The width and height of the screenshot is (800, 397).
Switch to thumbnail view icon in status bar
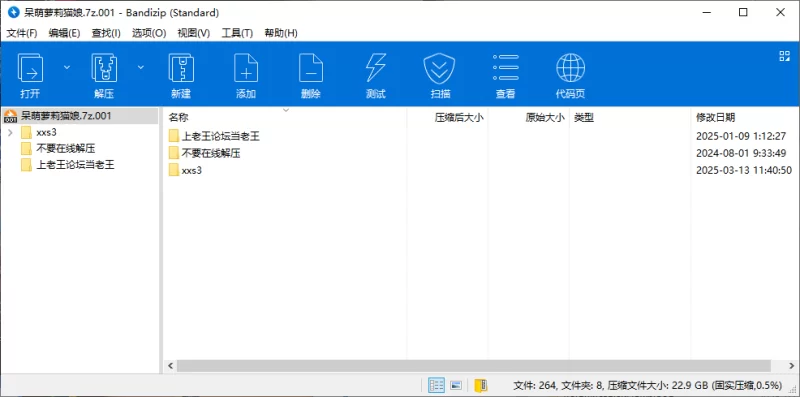click(456, 385)
